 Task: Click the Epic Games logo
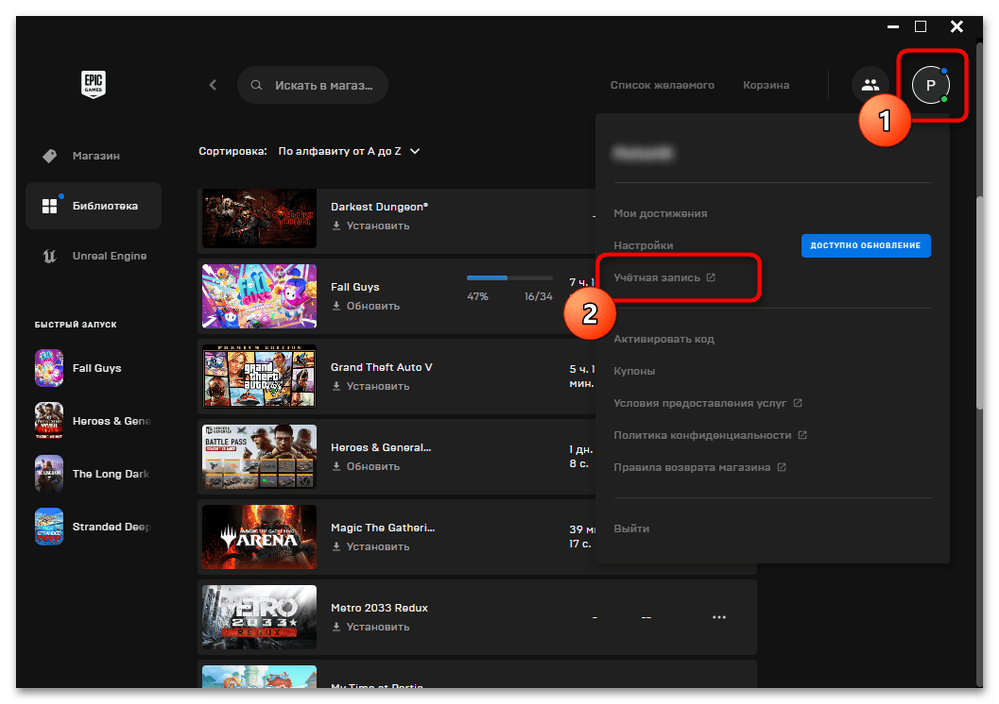pos(93,84)
